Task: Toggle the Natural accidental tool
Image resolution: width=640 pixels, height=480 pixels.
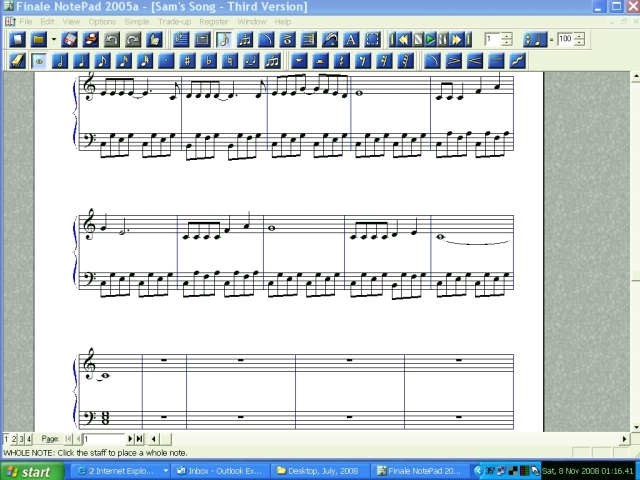Action: click(x=229, y=61)
